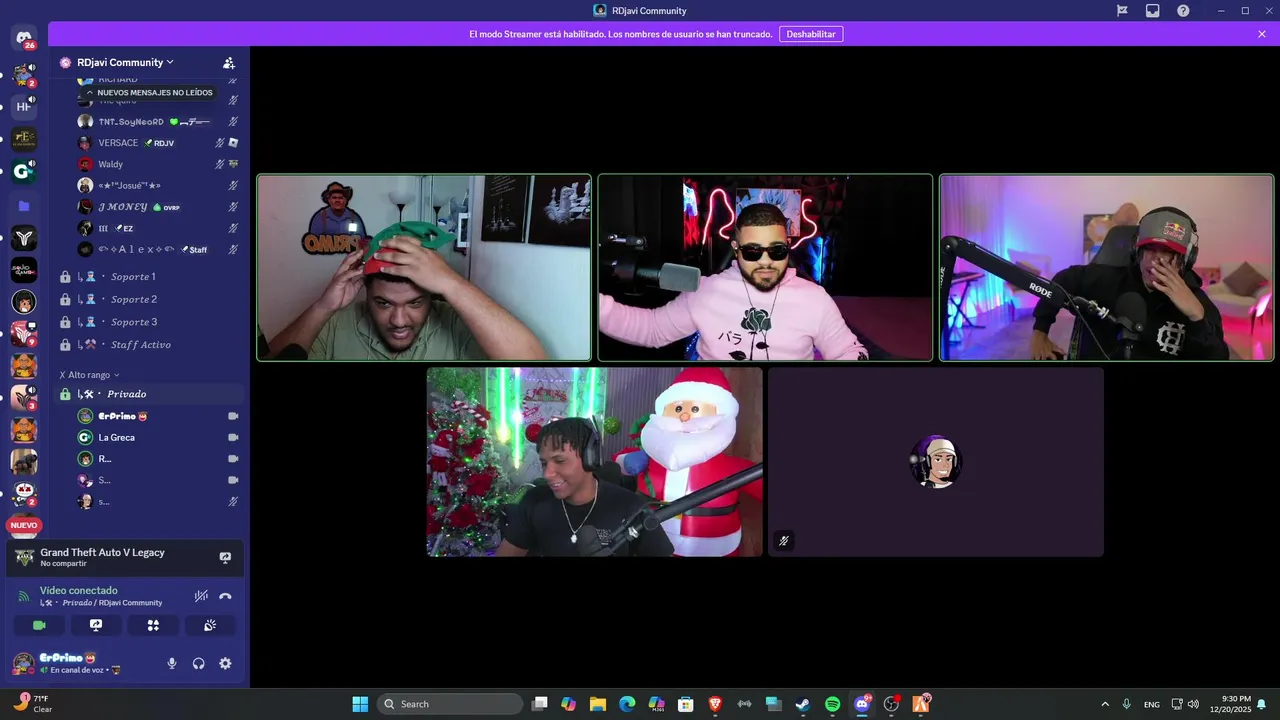Screen dimensions: 1280x720
Task: Click the NUEVO unread servers badge
Action: (24, 525)
